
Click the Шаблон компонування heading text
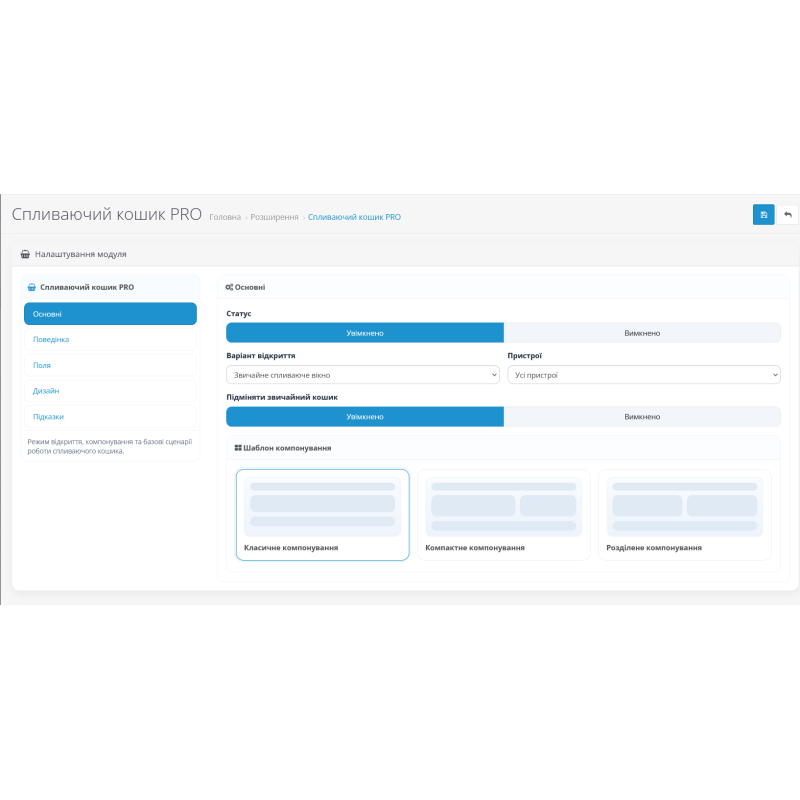pos(287,448)
